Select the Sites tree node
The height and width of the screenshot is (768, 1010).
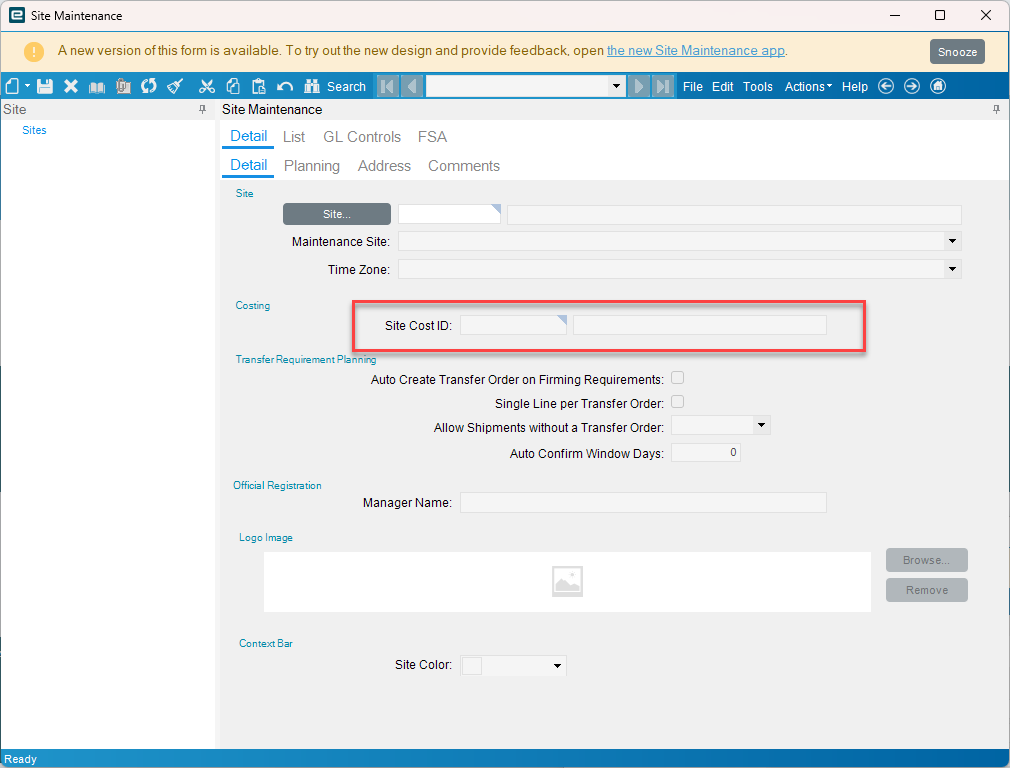pos(34,130)
